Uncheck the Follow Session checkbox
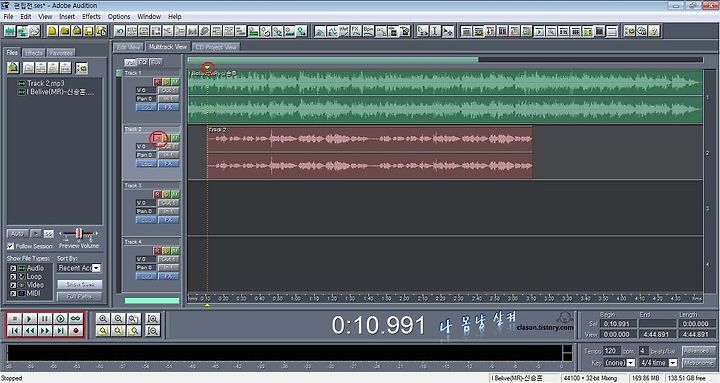Screen dimensions: 720x383 (11, 246)
